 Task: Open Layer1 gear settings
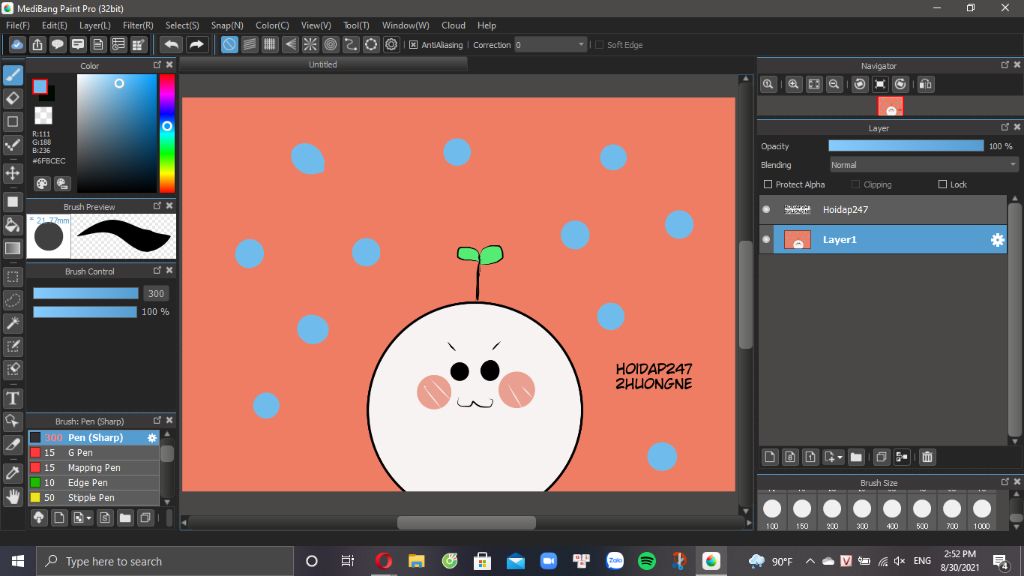click(996, 240)
